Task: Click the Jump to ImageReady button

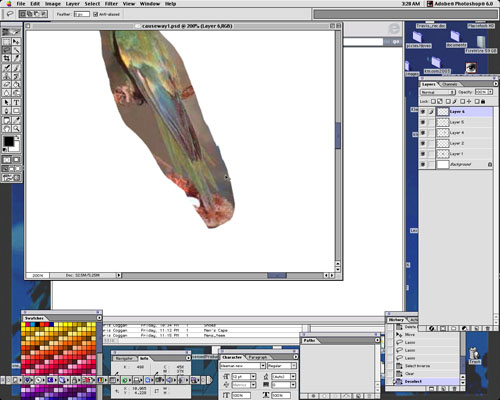Action: point(11,178)
